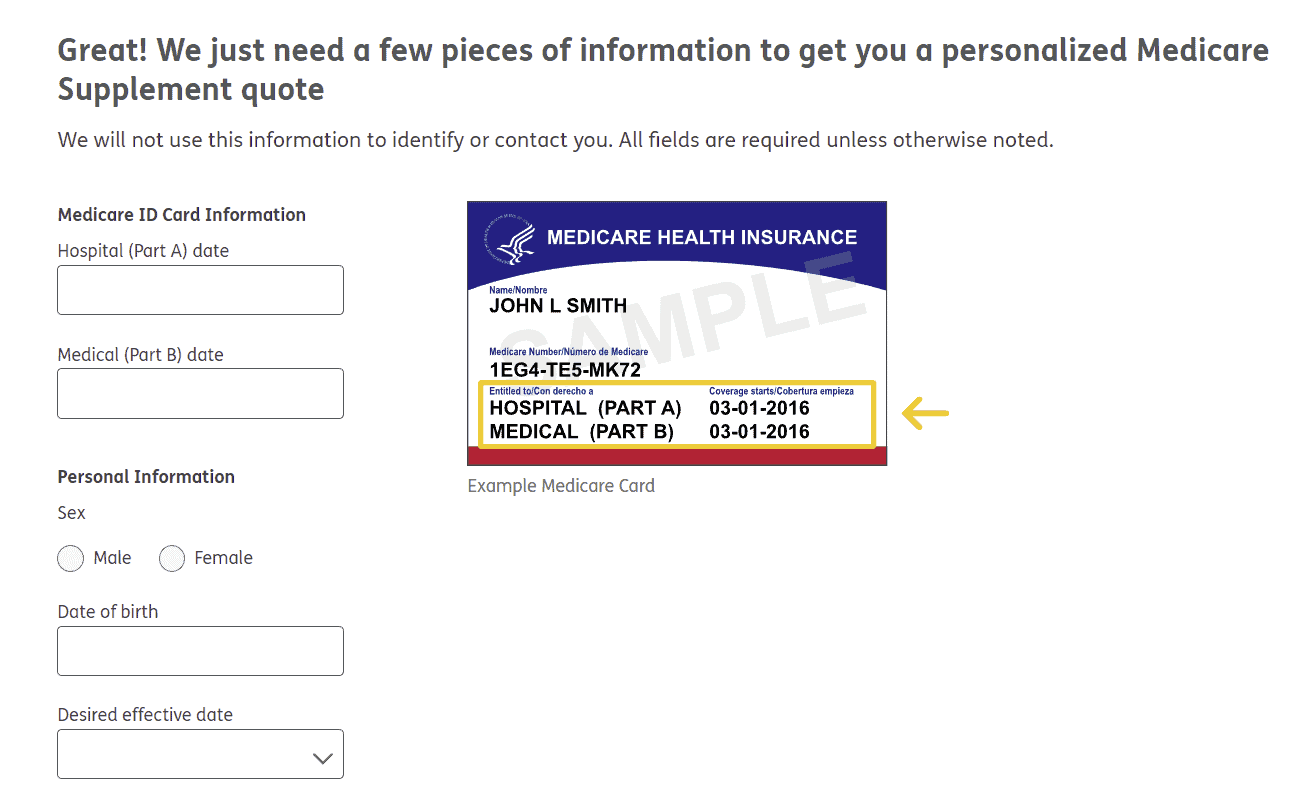Click the "Medical (Part B) date" label
This screenshot has height=806, width=1307.
click(140, 355)
